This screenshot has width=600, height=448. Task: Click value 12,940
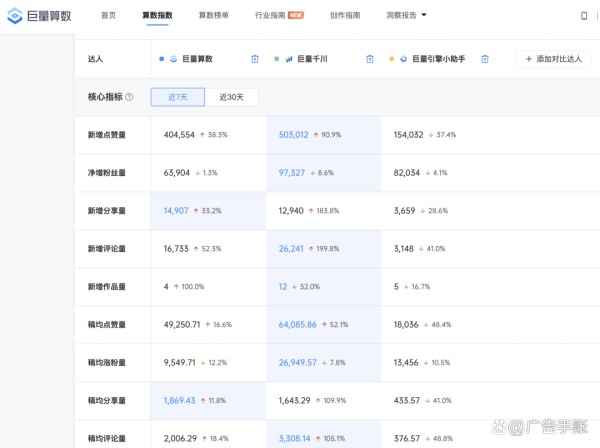pos(291,211)
